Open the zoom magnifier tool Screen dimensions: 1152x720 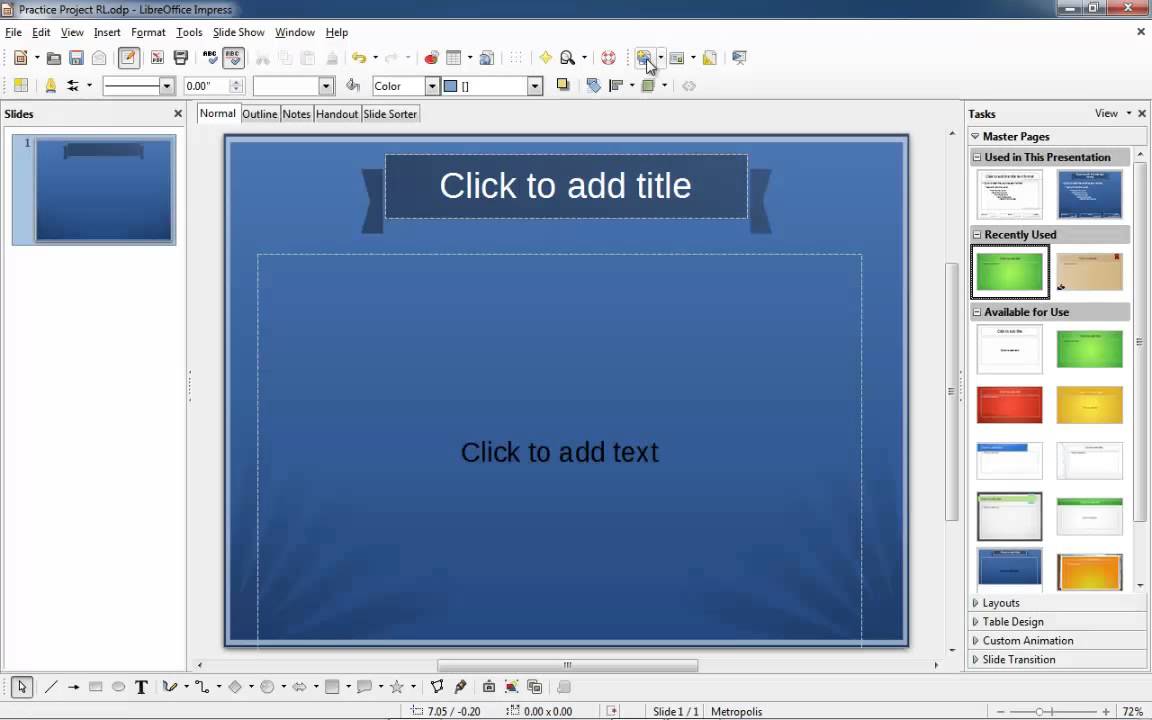[567, 58]
